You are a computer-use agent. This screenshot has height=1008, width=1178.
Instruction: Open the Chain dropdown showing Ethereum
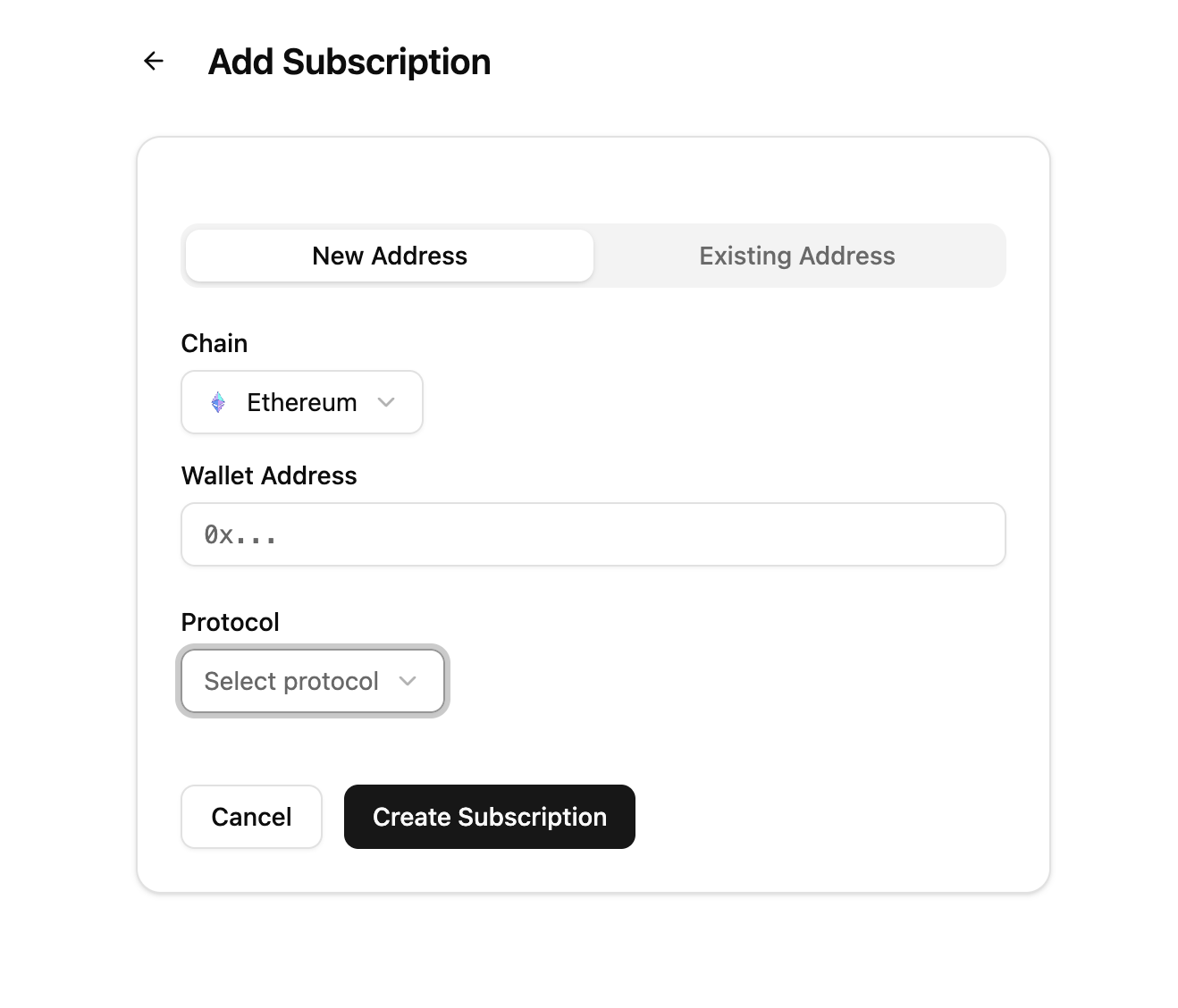301,402
